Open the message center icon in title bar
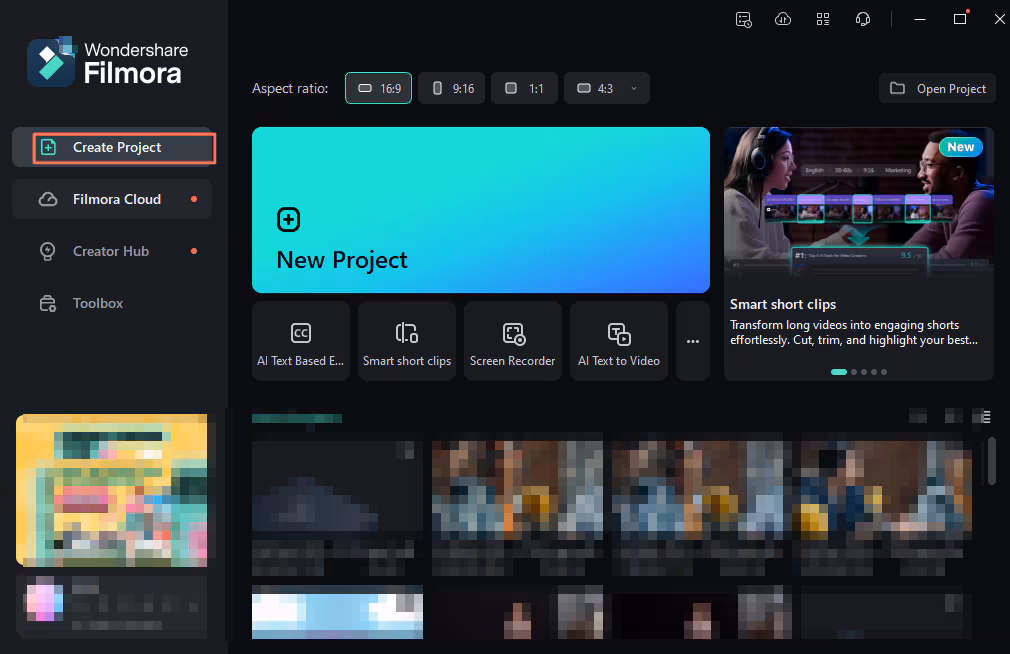The height and width of the screenshot is (654, 1010). 743,19
